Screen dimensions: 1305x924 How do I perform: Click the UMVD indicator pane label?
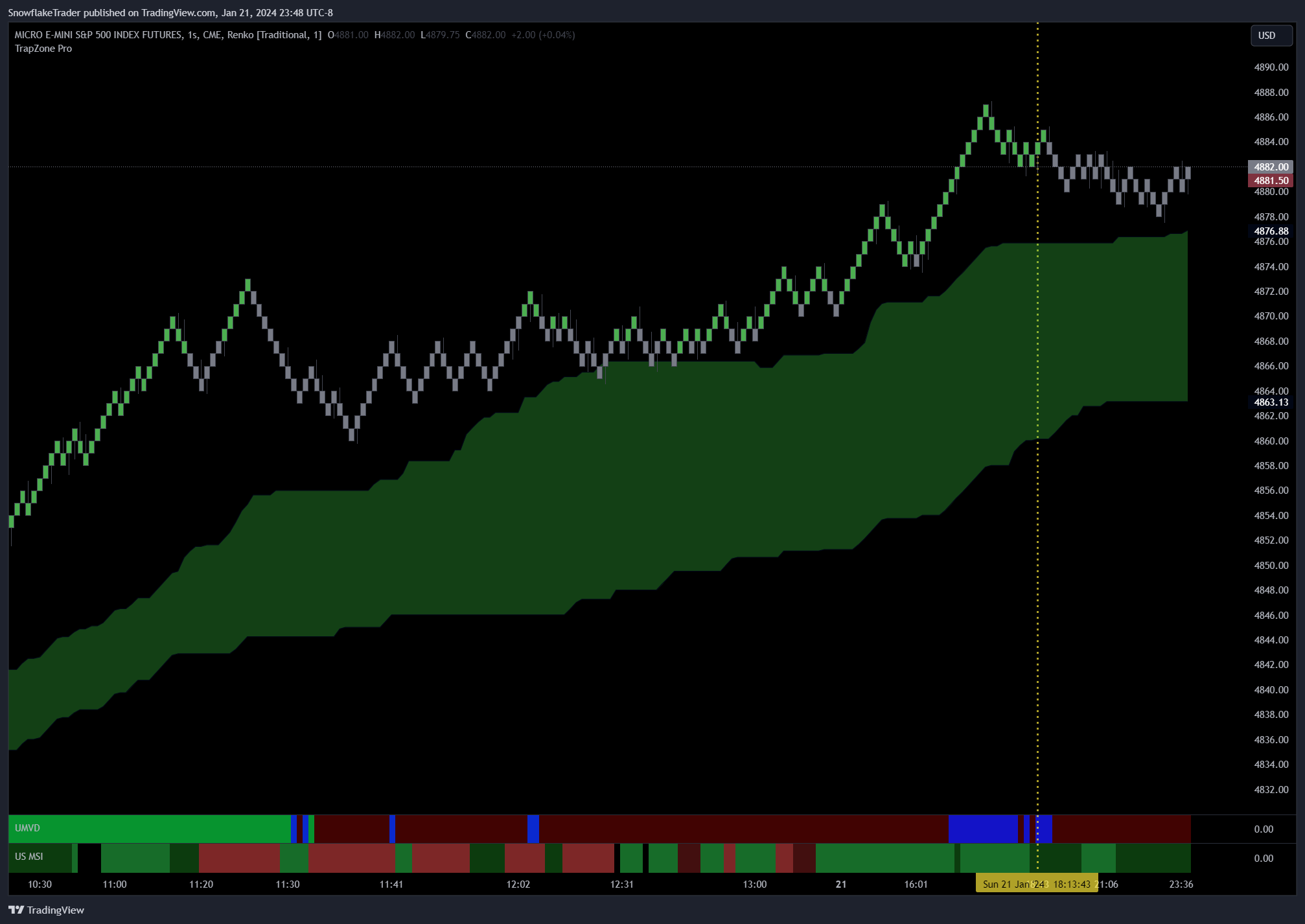[27, 828]
